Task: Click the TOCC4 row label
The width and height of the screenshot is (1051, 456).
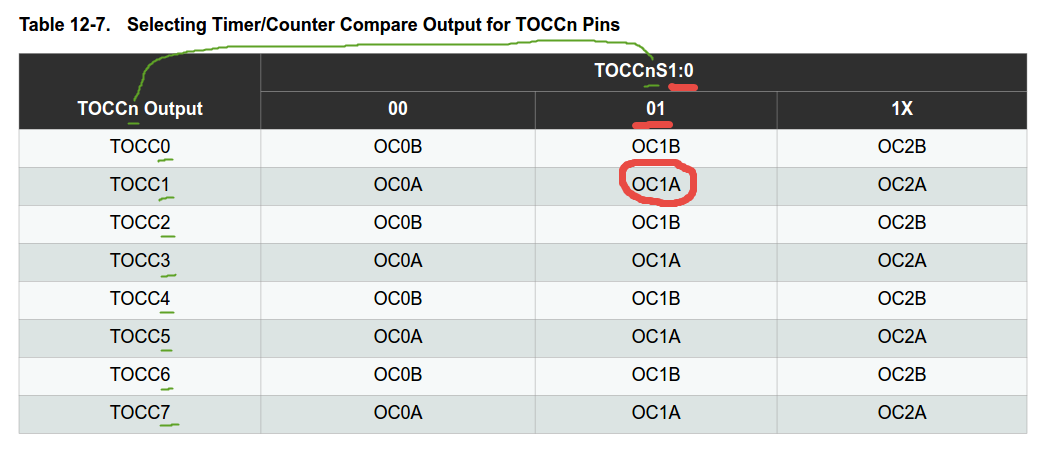Action: pyautogui.click(x=140, y=298)
